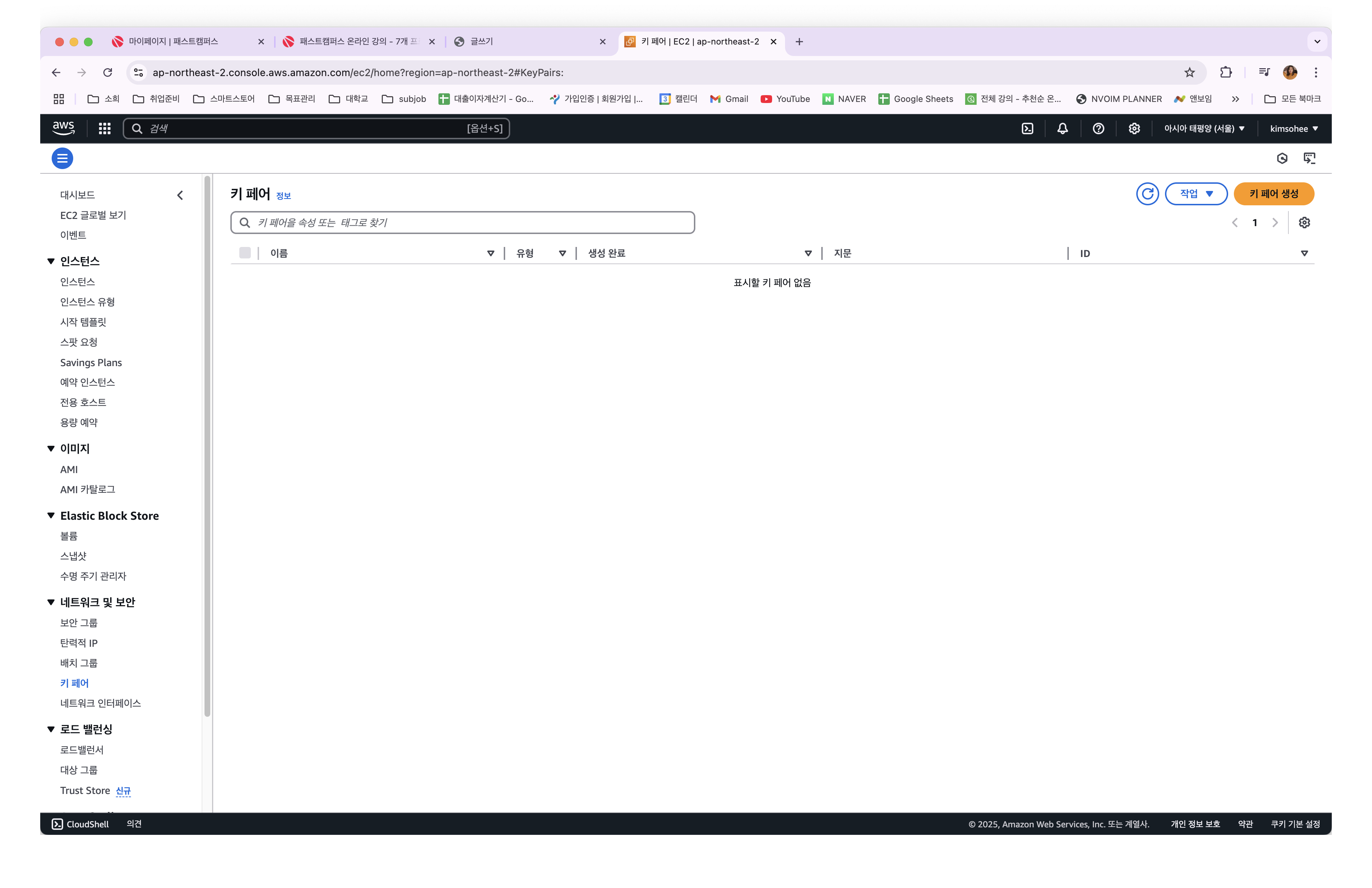The width and height of the screenshot is (1372, 888).
Task: Reload the browser page
Action: (x=108, y=72)
